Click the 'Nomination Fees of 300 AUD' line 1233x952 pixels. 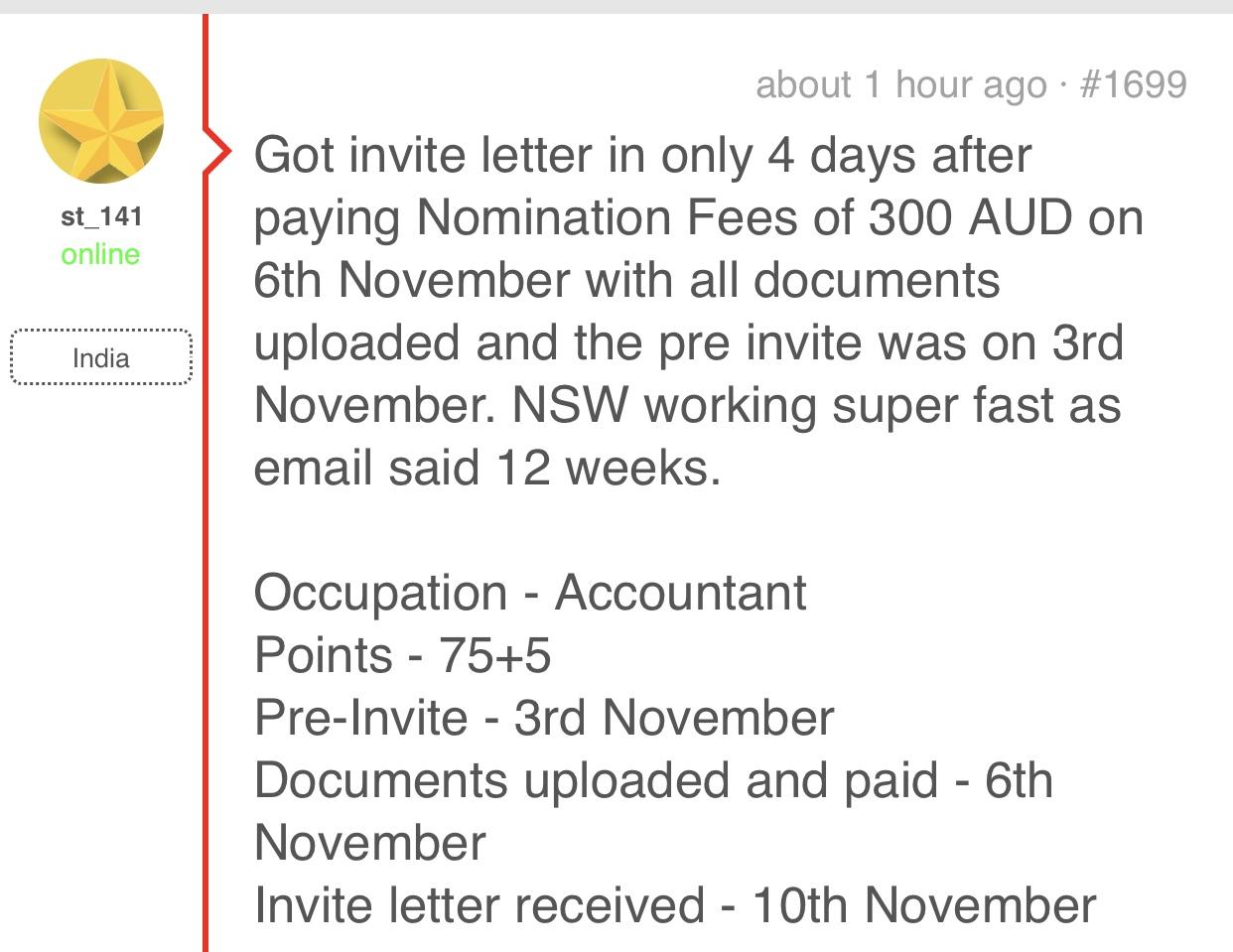click(698, 217)
